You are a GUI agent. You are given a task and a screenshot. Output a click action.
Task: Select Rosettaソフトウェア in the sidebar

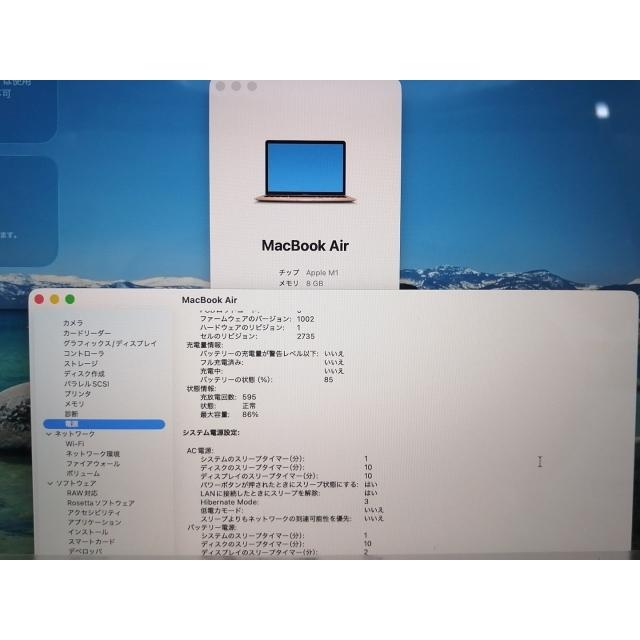101,503
